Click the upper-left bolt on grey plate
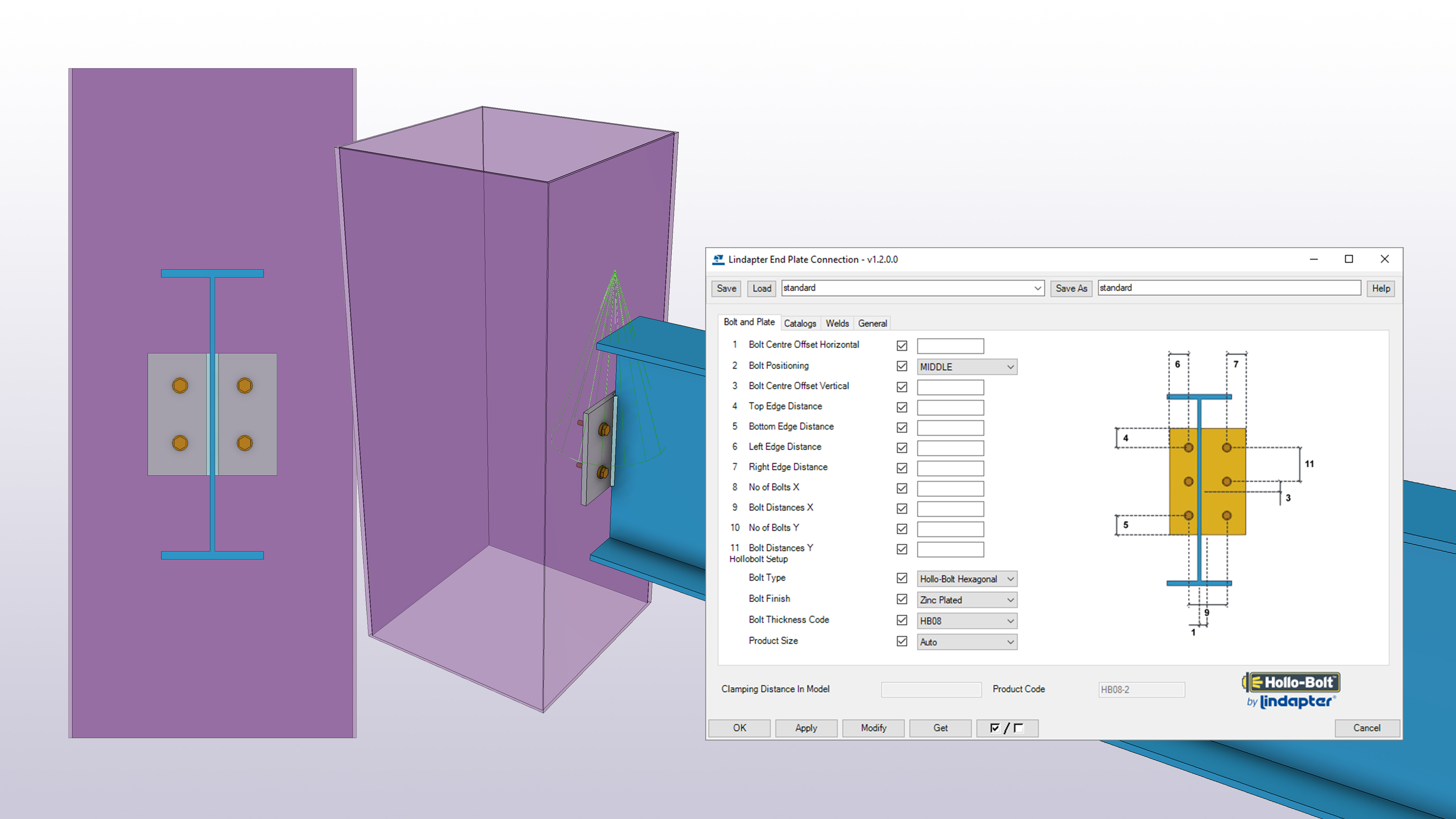The width and height of the screenshot is (1456, 819). [180, 386]
